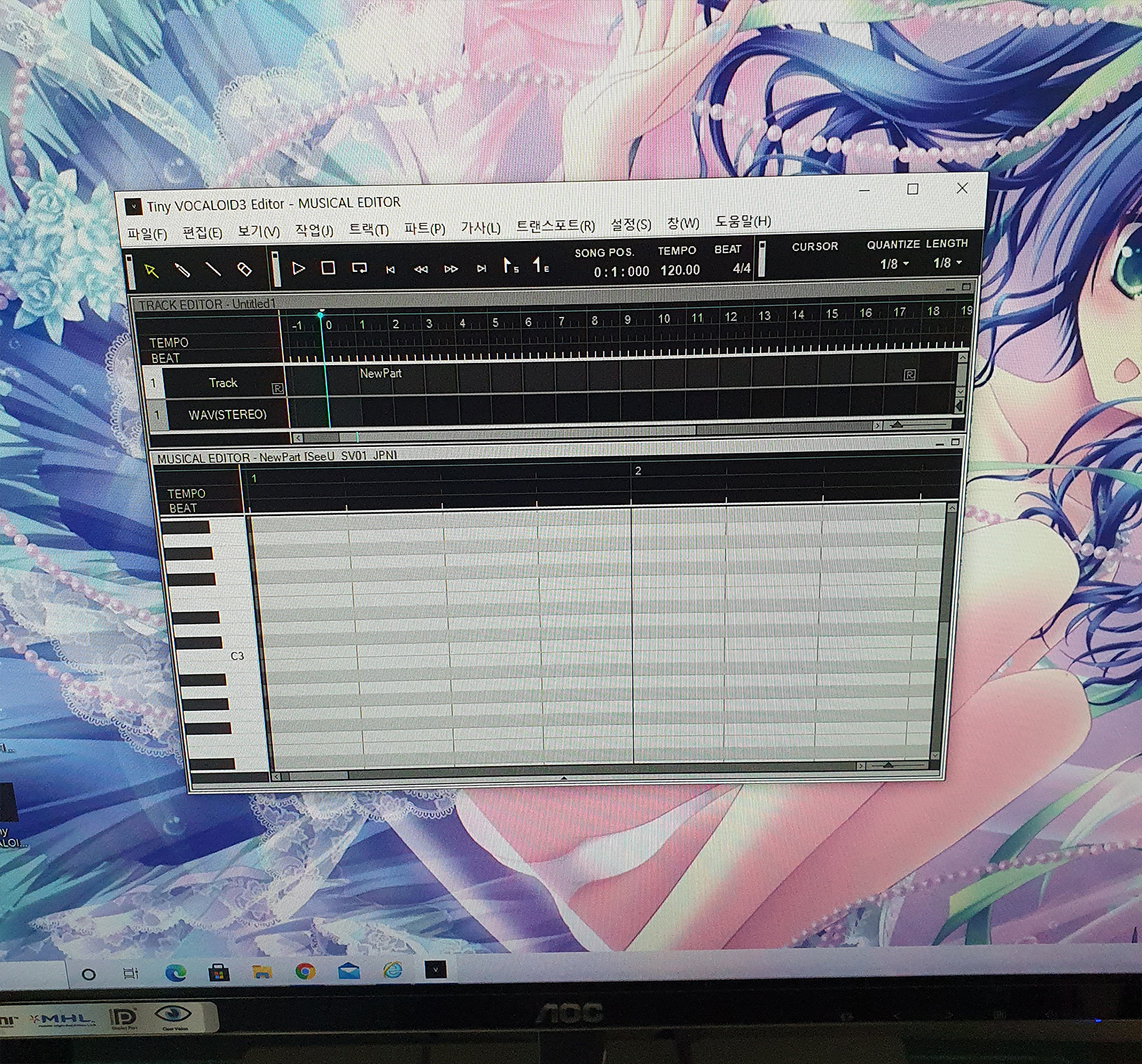This screenshot has width=1142, height=1064.
Task: Open the 트랜스포트(R) menu
Action: pos(555,226)
